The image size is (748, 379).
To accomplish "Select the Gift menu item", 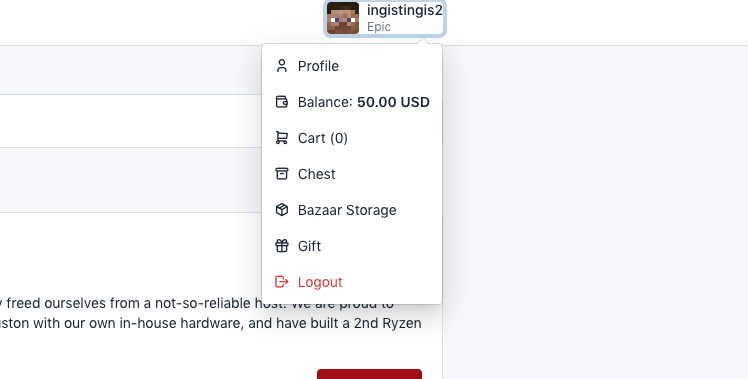I will point(352,246).
